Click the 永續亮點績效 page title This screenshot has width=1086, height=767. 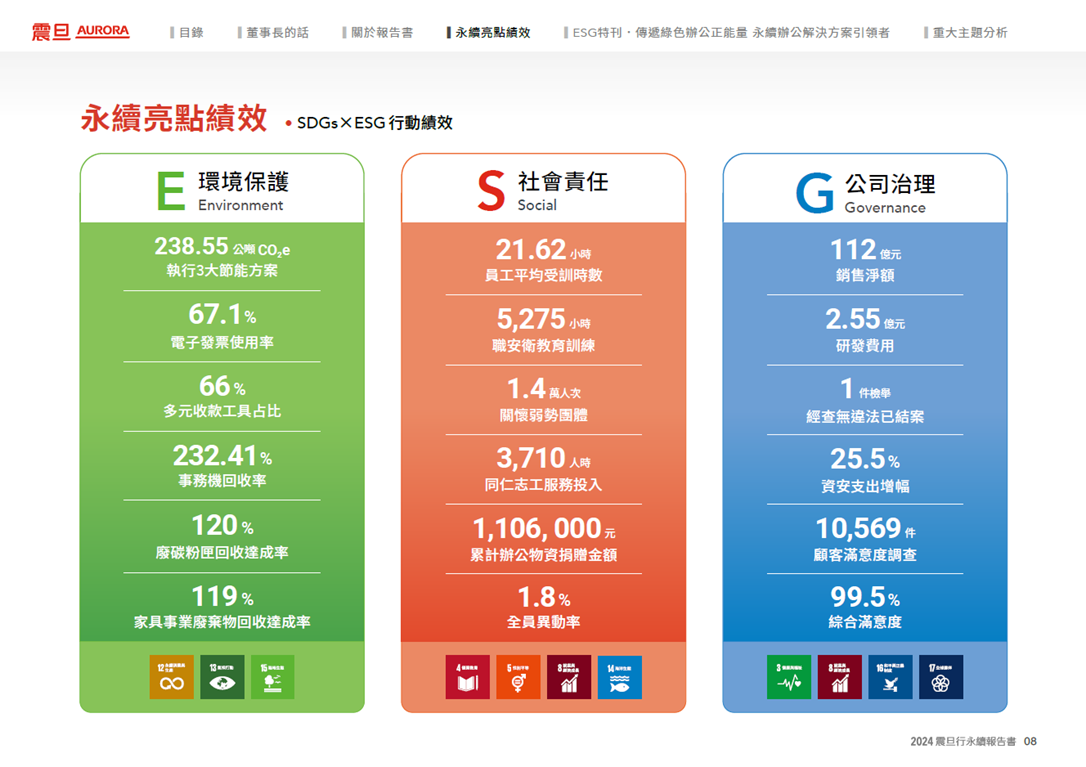(x=174, y=118)
